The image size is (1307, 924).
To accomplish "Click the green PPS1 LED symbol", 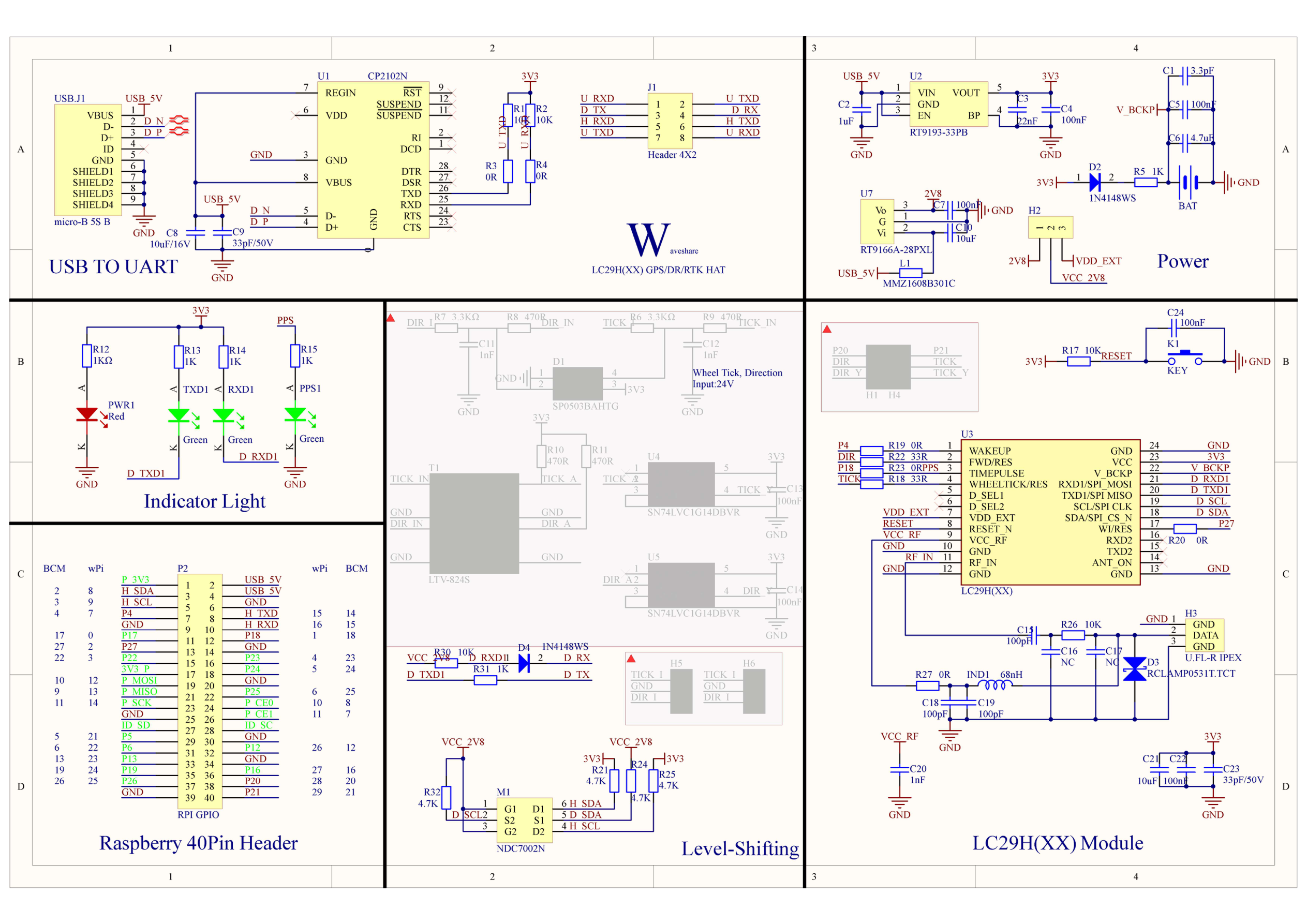I will click(294, 414).
